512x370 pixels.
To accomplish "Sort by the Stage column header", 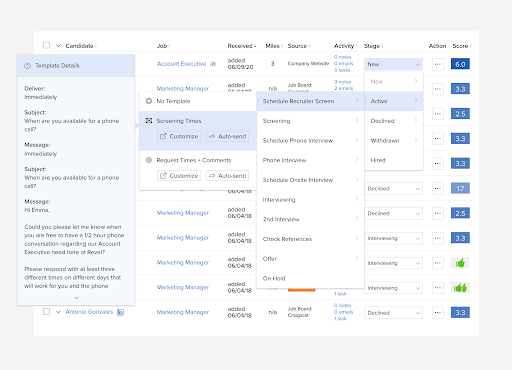I will [374, 46].
